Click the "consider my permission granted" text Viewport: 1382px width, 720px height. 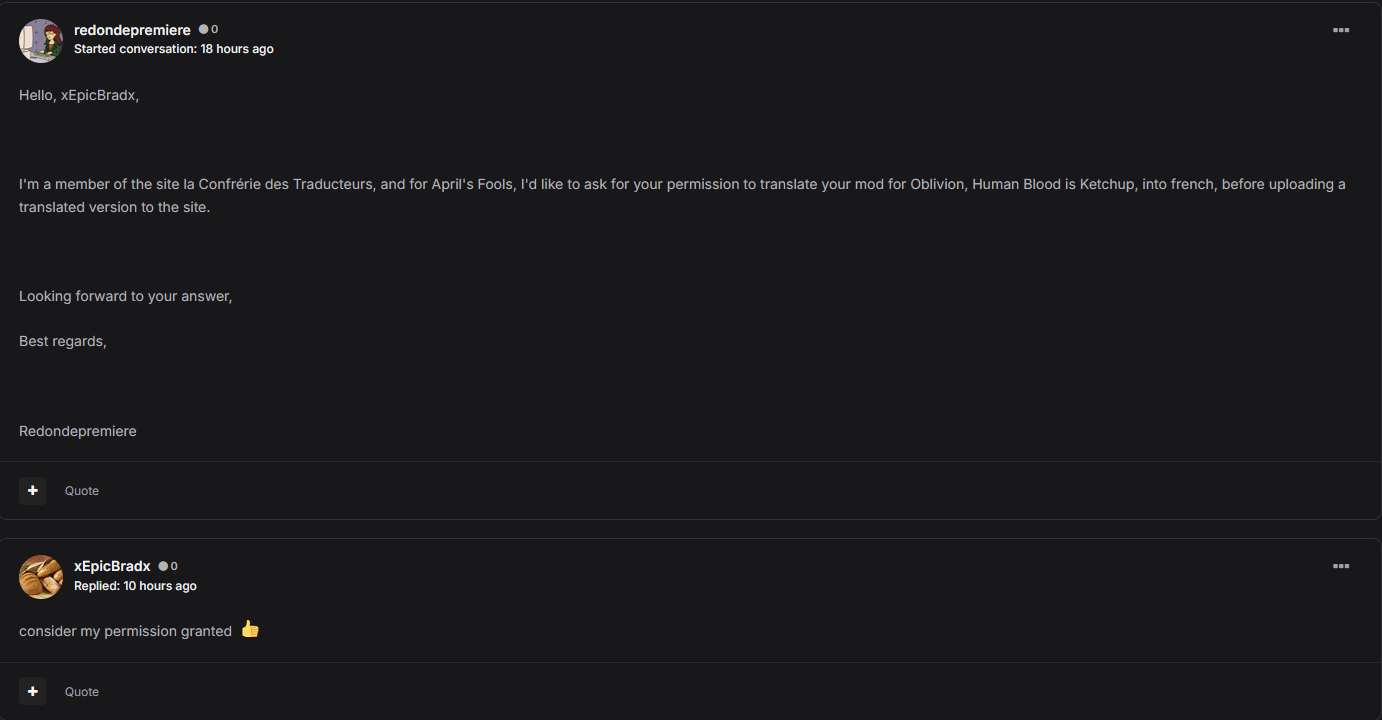tap(125, 631)
